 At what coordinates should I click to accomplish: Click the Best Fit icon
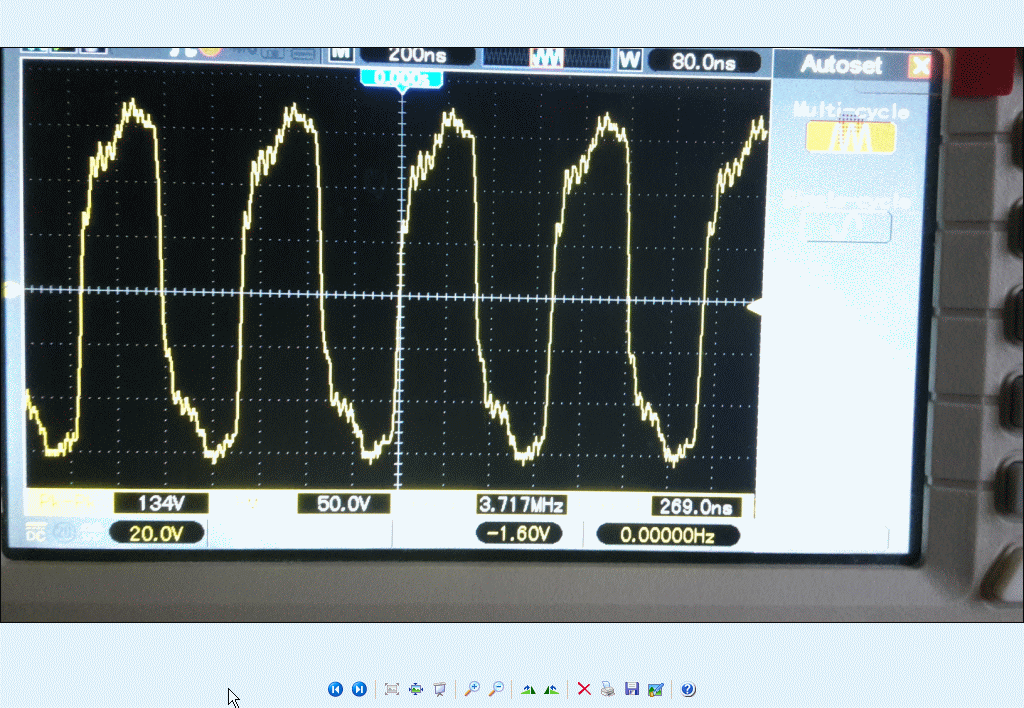point(392,689)
